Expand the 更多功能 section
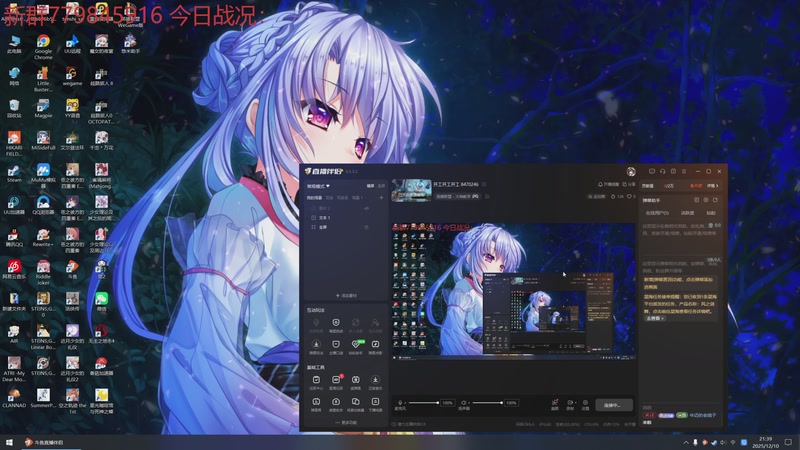Viewport: 800px width, 450px height. click(x=346, y=422)
